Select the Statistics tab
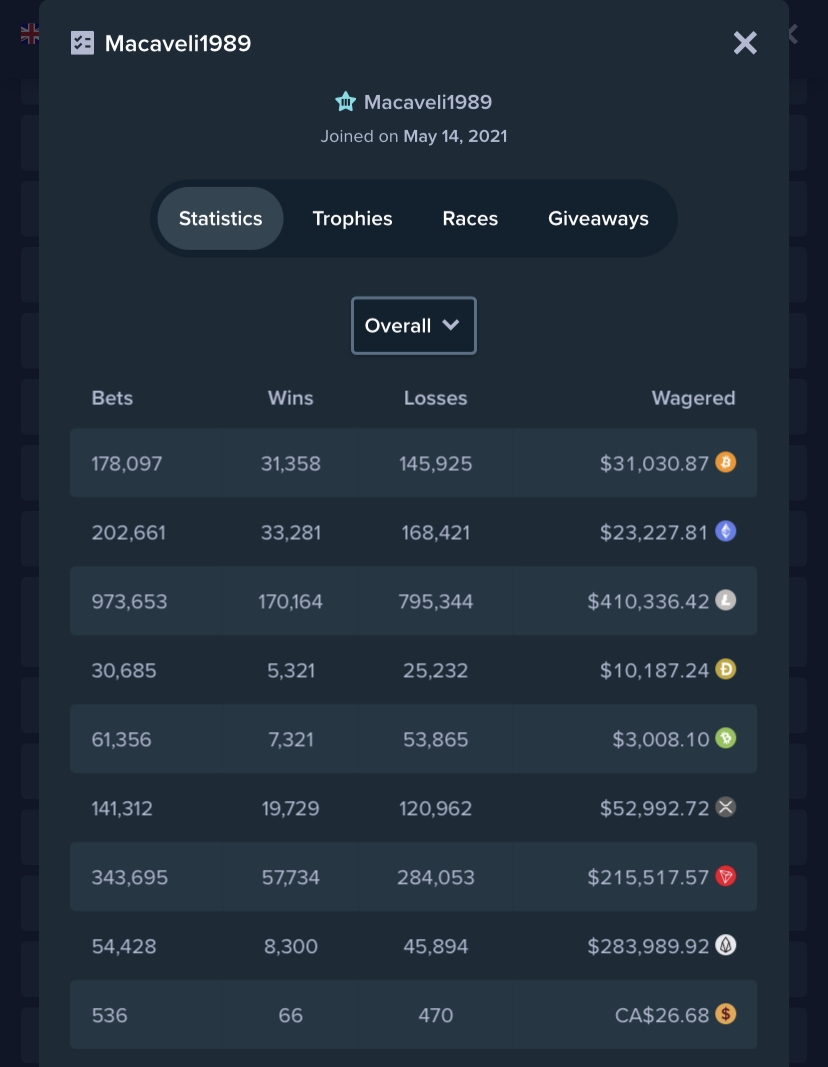This screenshot has width=828, height=1067. pyautogui.click(x=221, y=219)
